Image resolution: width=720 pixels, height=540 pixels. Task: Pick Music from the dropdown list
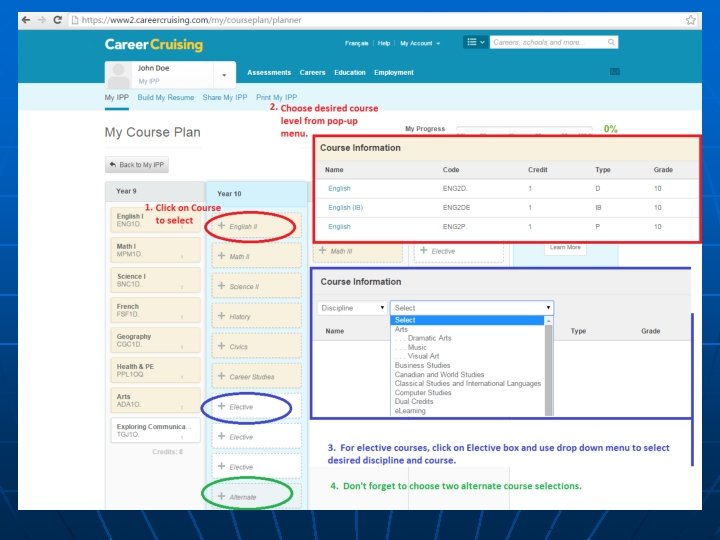(x=417, y=347)
